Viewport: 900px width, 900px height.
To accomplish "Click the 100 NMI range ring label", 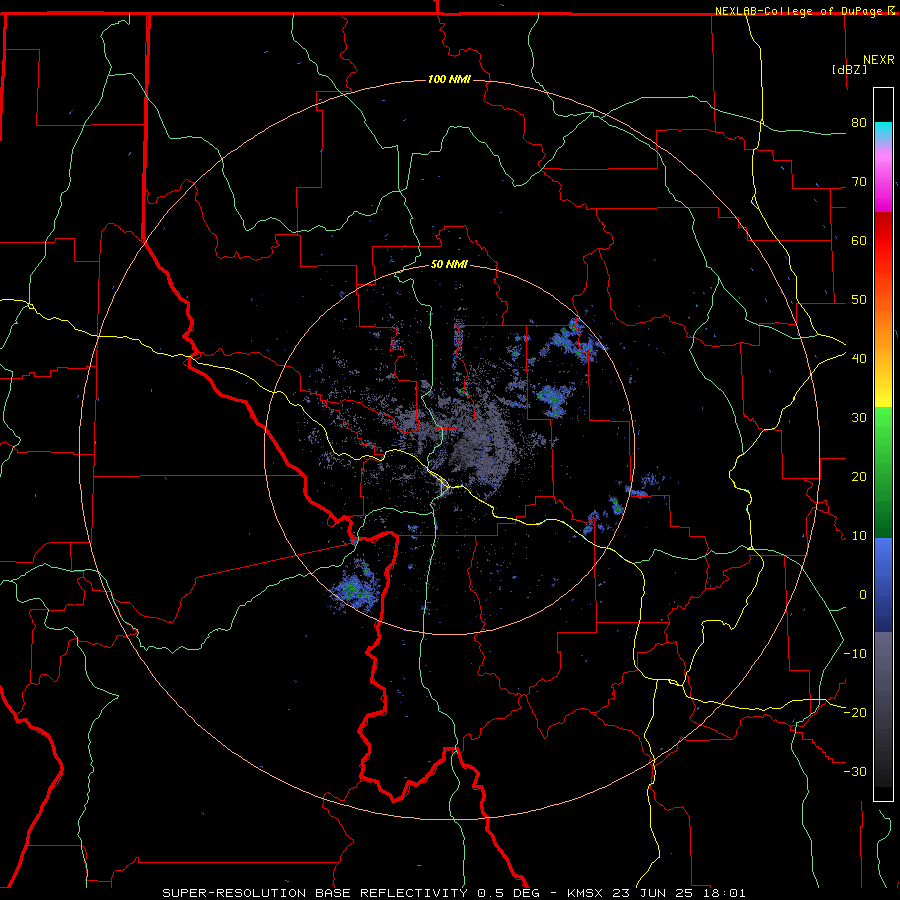I will point(449,79).
